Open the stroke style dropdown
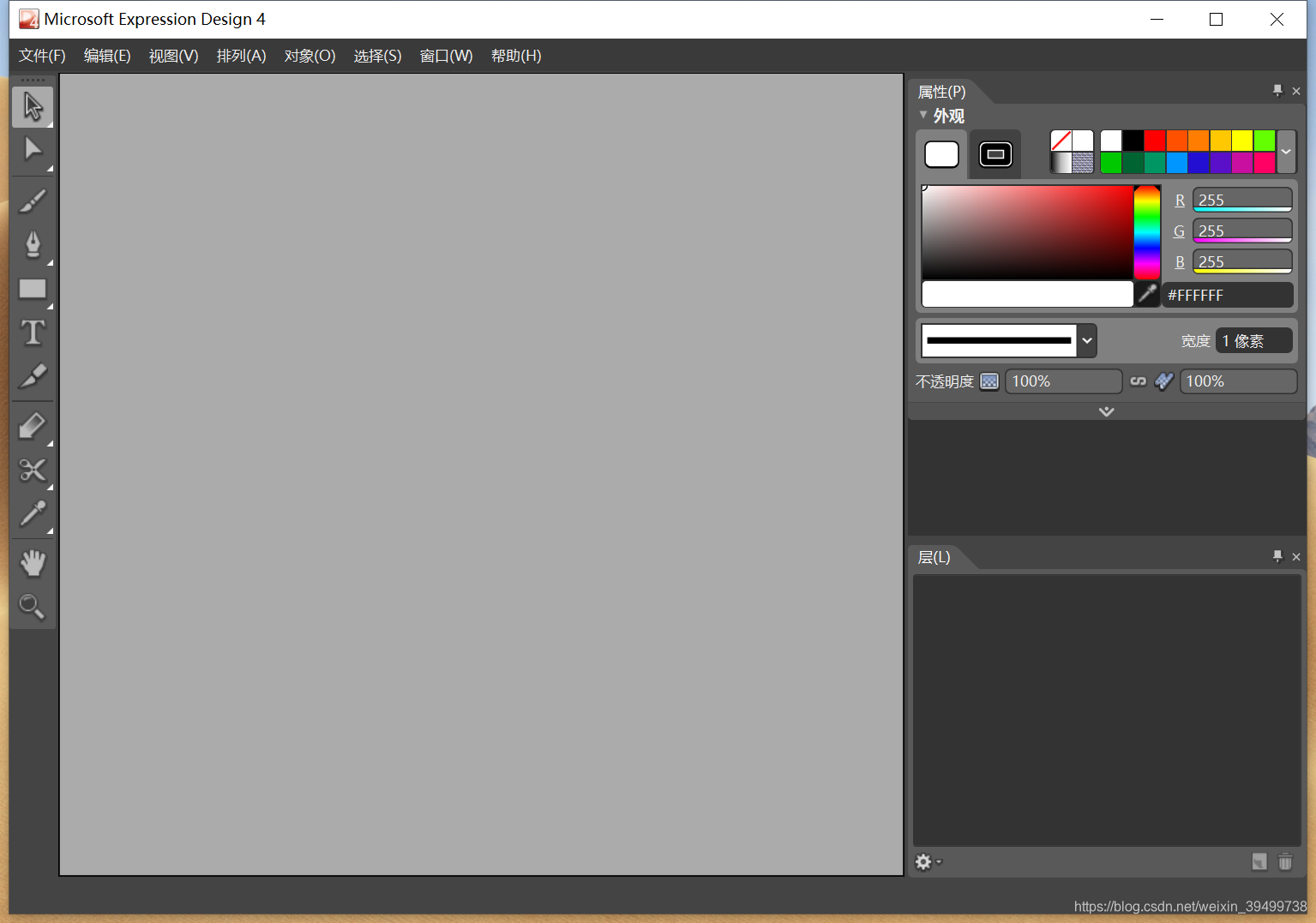This screenshot has width=1316, height=923. pyautogui.click(x=1087, y=340)
